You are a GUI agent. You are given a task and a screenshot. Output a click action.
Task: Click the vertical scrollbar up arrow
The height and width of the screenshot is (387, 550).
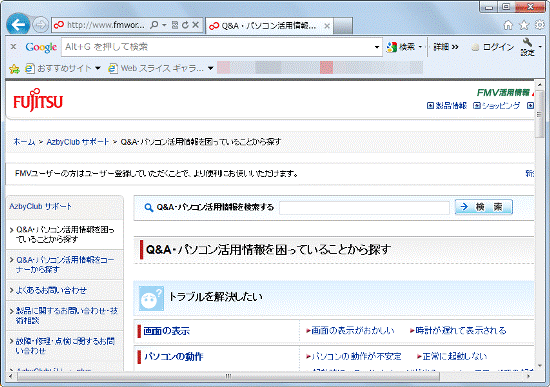coord(539,85)
